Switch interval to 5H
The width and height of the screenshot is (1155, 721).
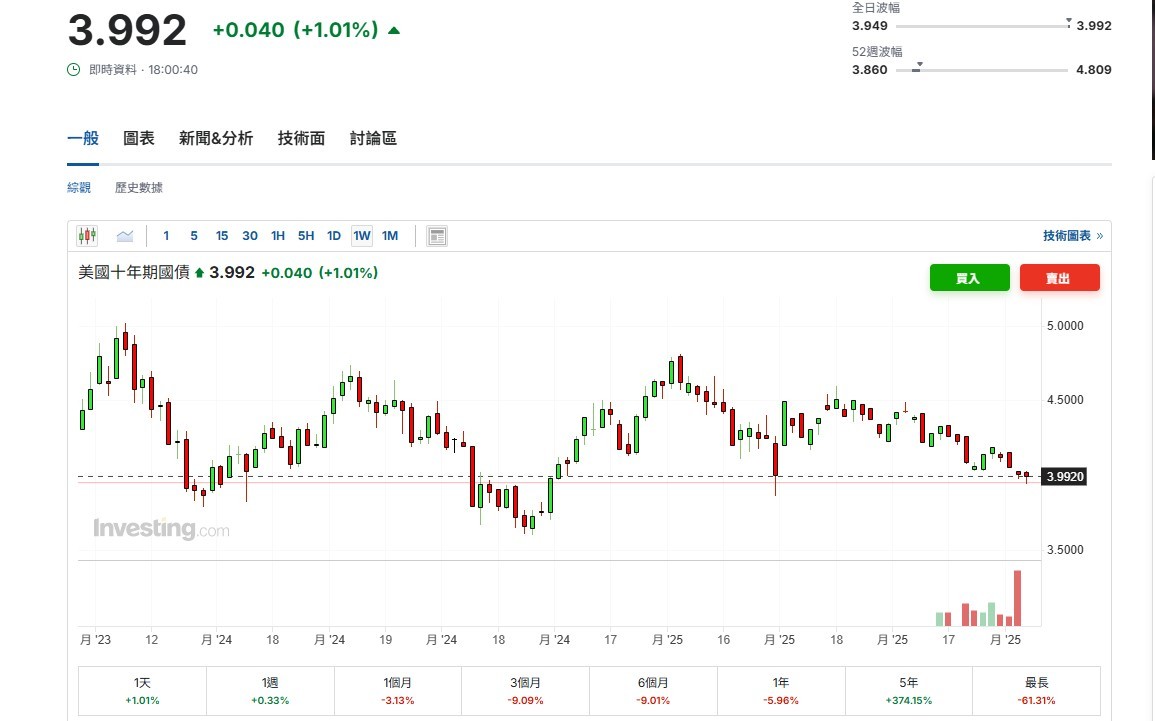tap(306, 236)
